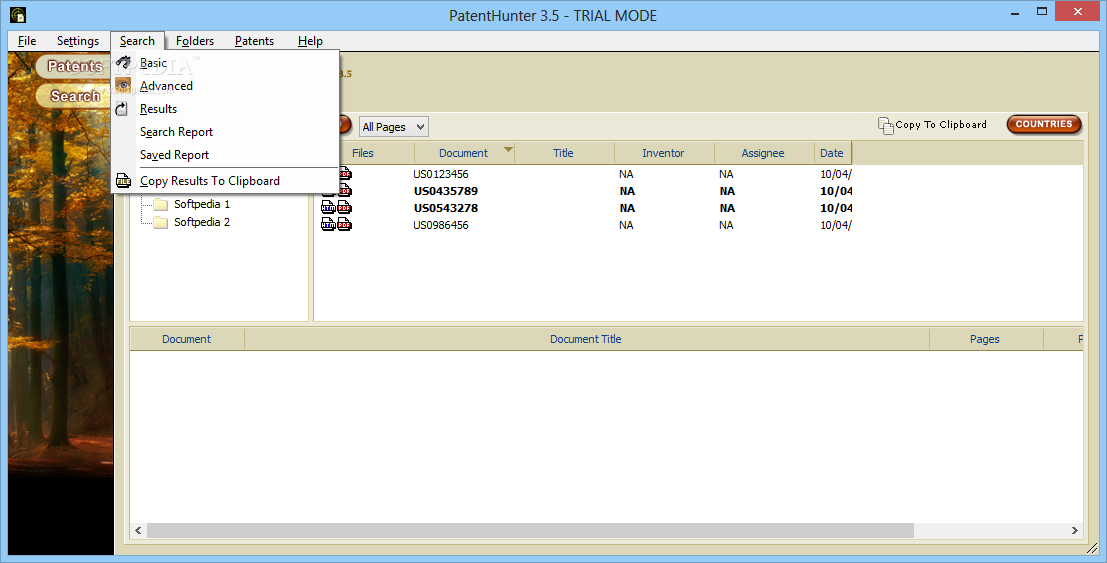
Task: Click the PDF icon in the US0123456 row
Action: 345,174
